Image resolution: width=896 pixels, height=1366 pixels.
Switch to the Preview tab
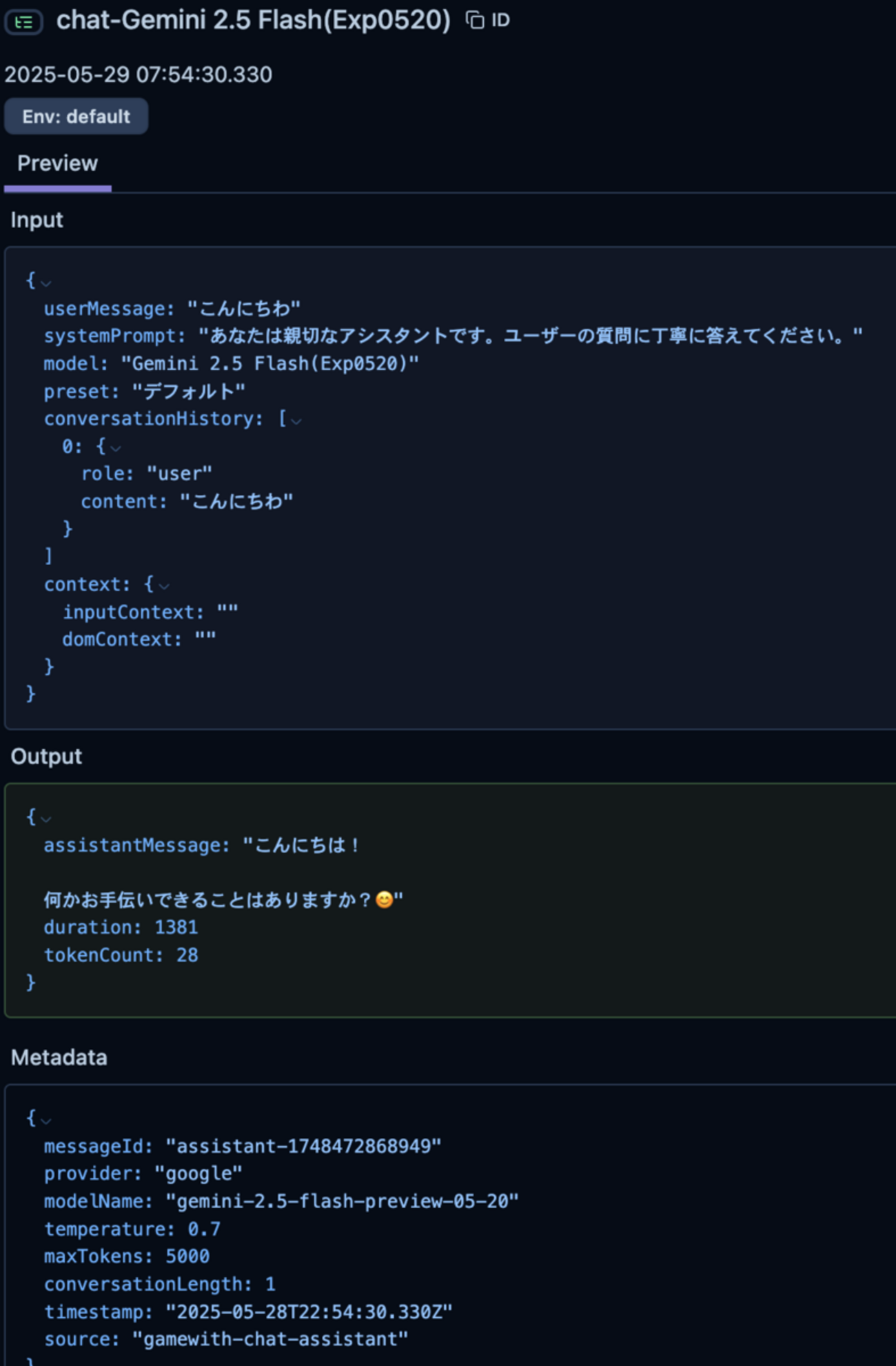[x=57, y=163]
